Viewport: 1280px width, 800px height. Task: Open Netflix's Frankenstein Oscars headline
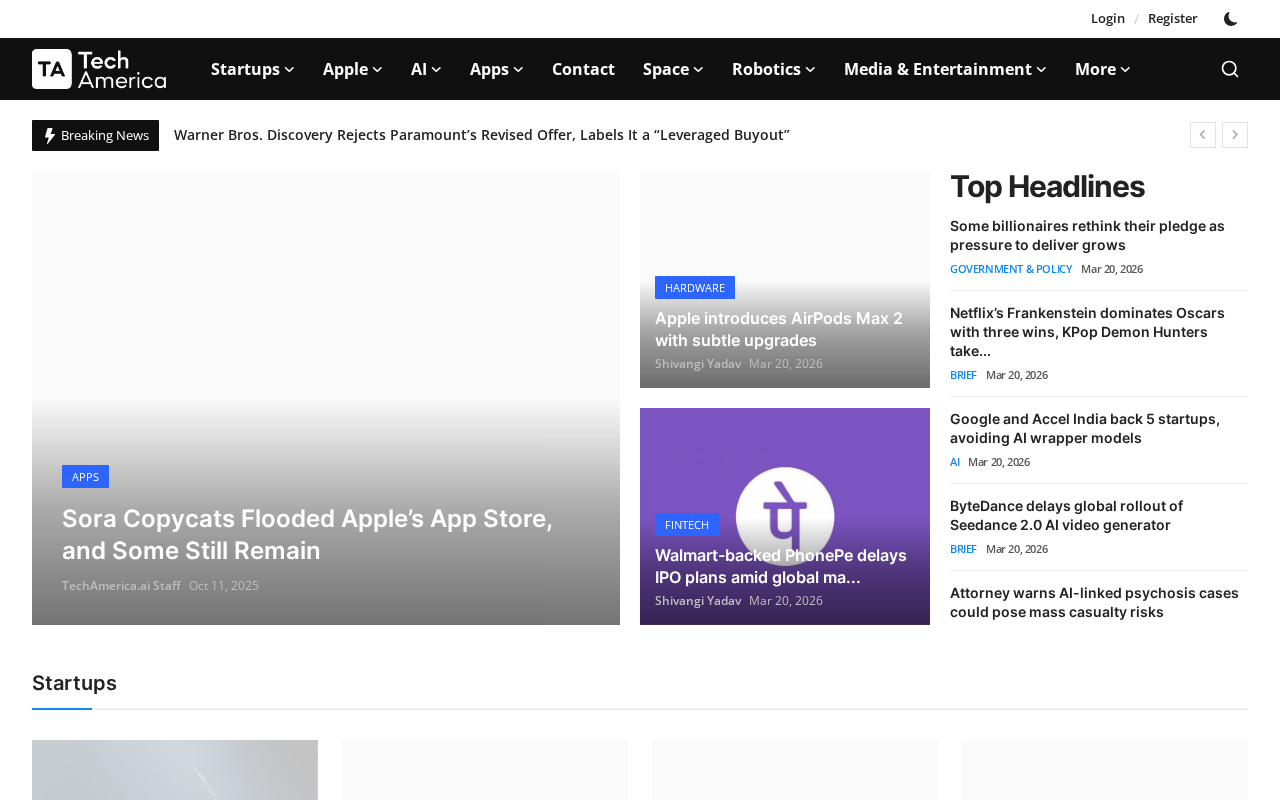(1087, 332)
